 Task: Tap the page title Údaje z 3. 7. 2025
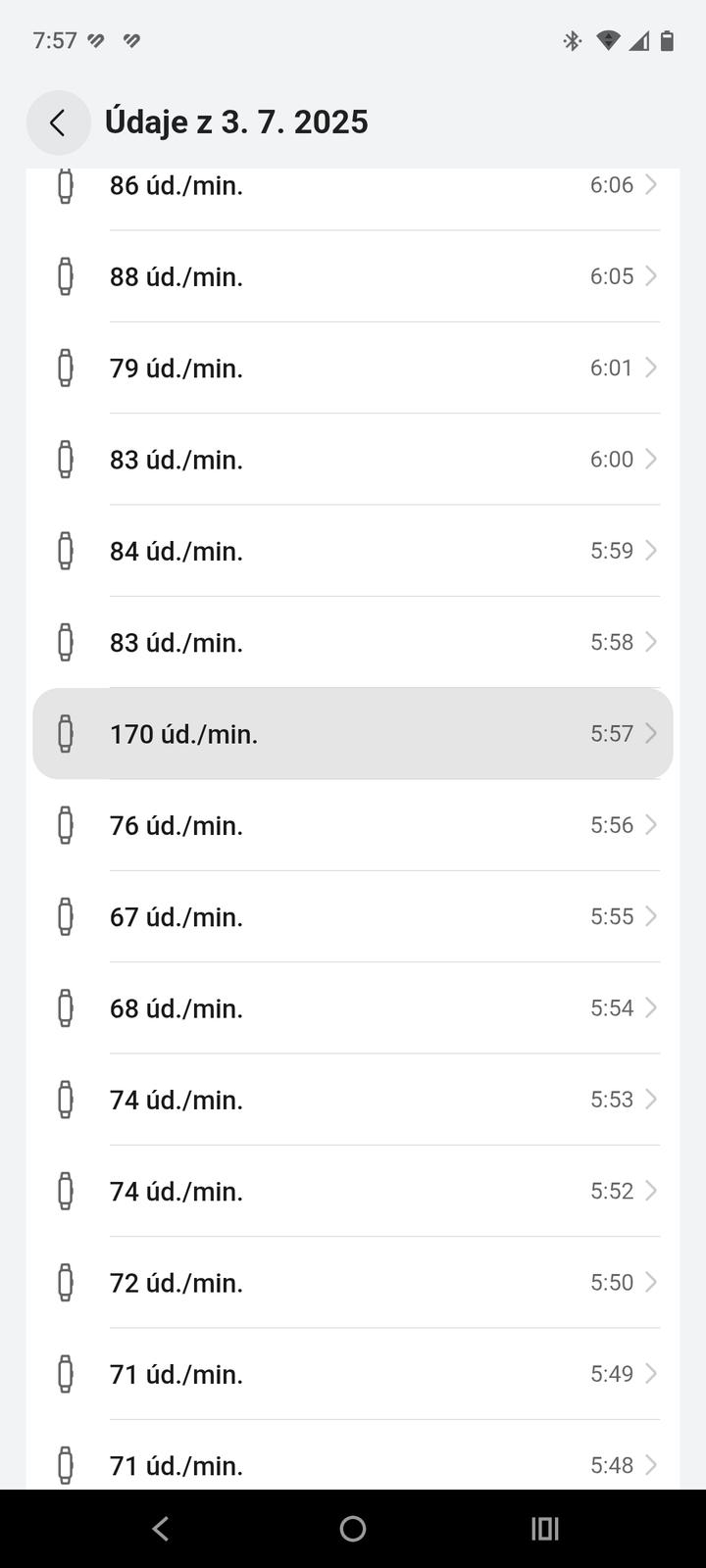pos(236,122)
